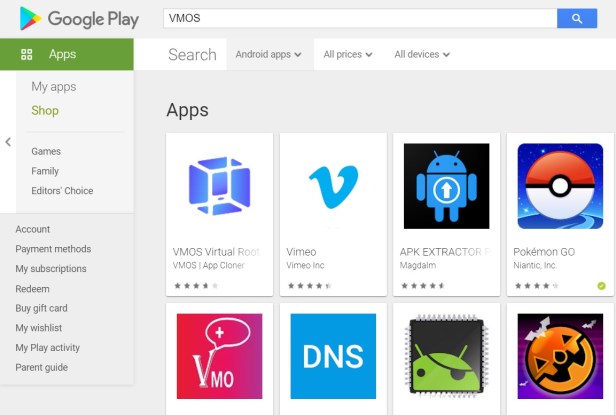Open the DNS app icon
This screenshot has width=616, height=415.
click(x=333, y=357)
